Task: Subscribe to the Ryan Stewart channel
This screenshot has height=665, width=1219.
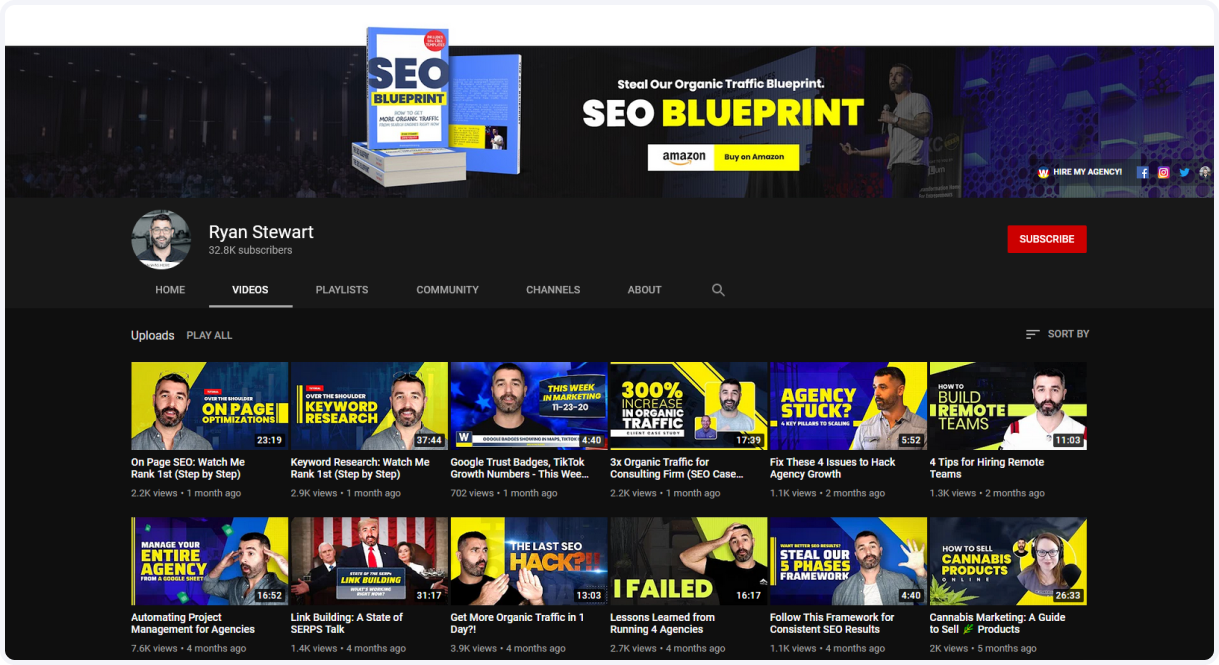Action: click(x=1046, y=239)
